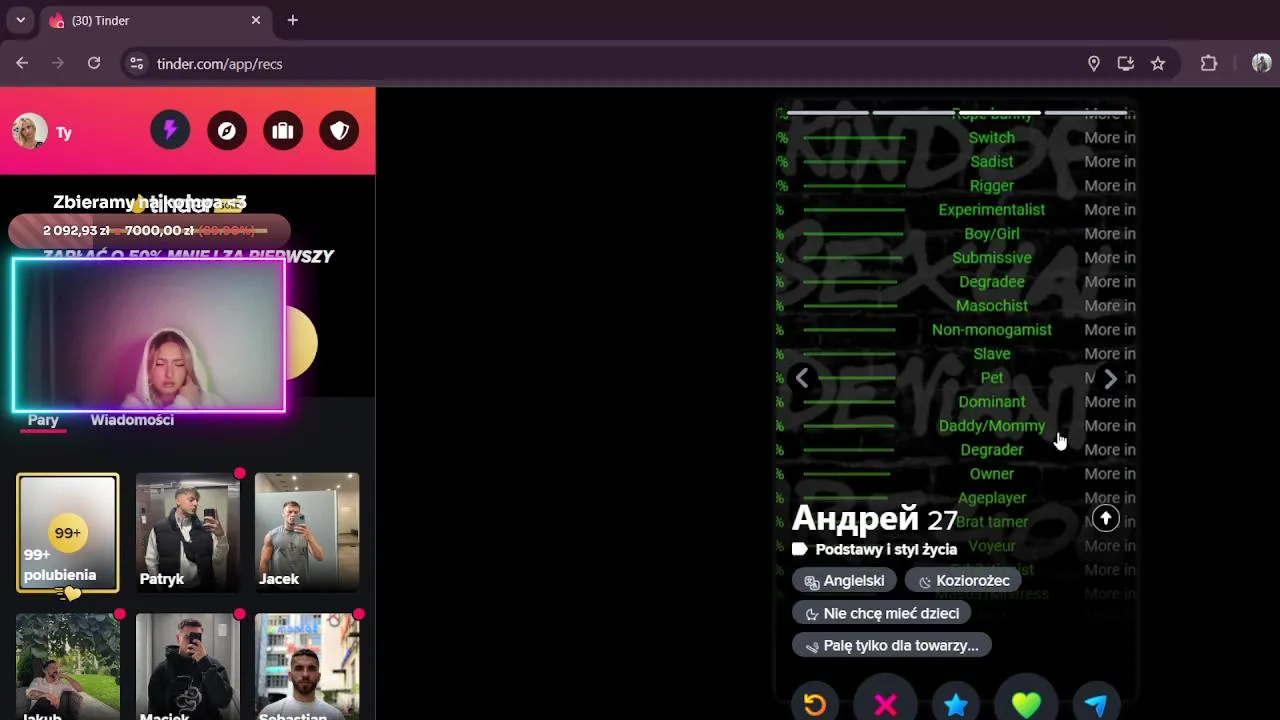Click the "Palę tylko dla towarzy..." tag
Image resolution: width=1280 pixels, height=720 pixels.
891,645
